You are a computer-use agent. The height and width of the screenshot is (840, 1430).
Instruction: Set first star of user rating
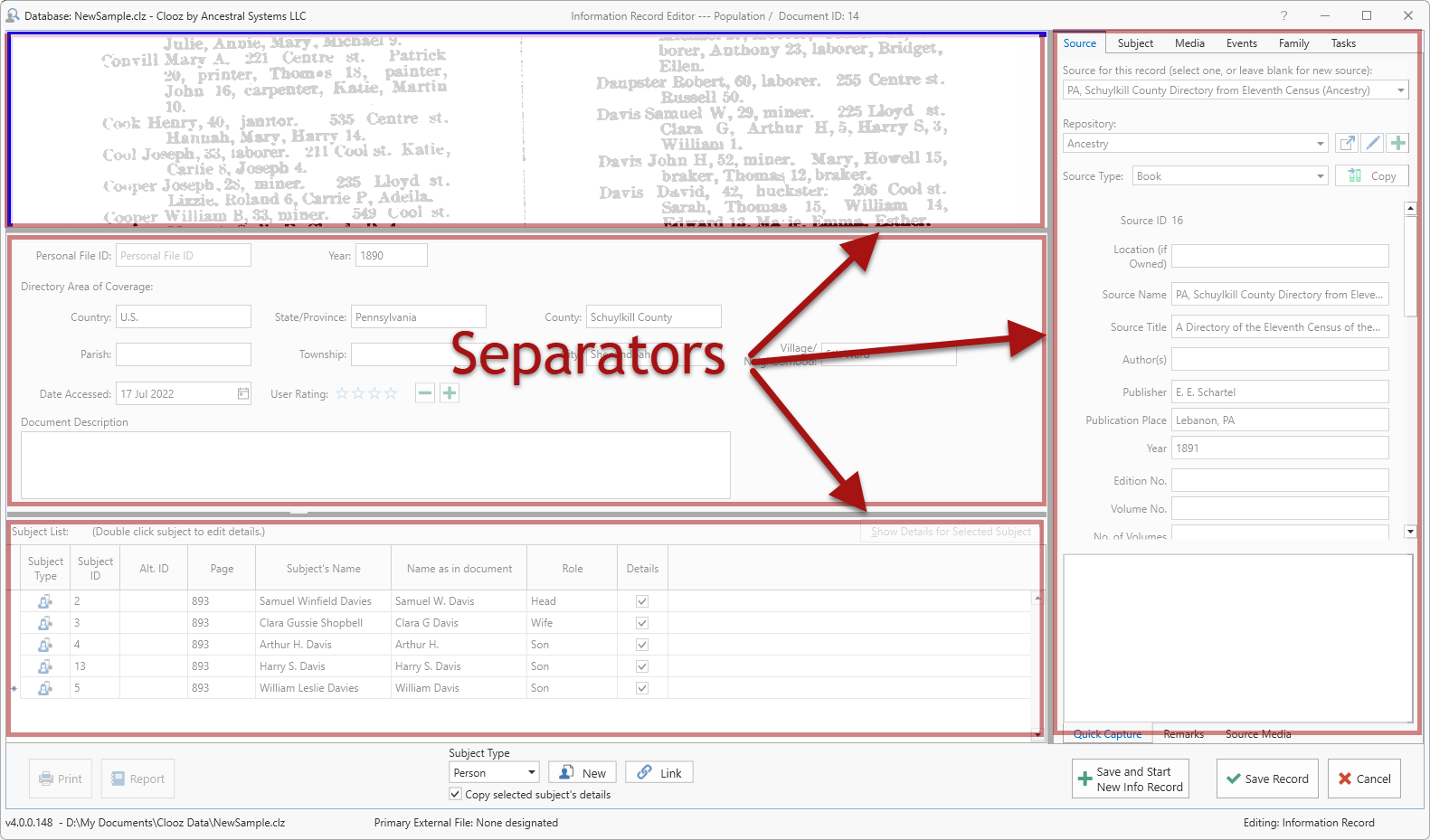click(342, 393)
